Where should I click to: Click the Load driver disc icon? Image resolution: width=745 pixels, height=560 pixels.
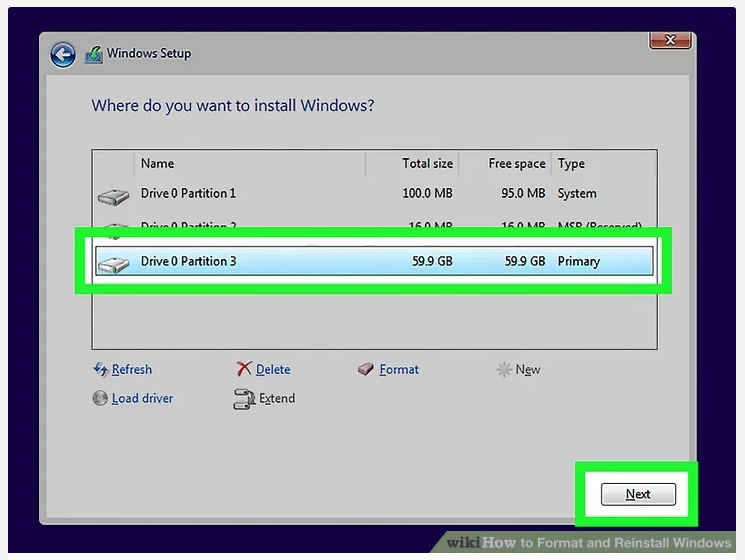pos(100,398)
